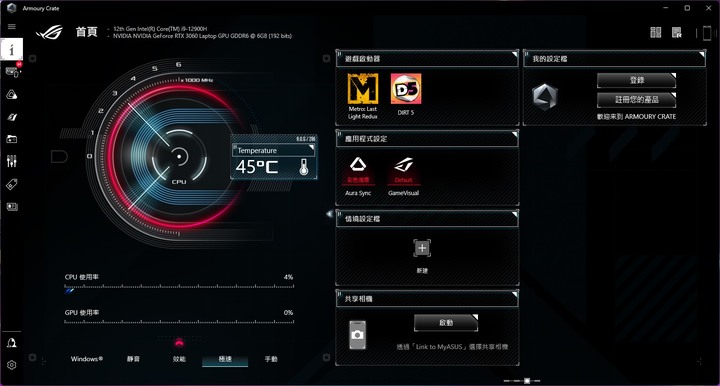Expand the 應用程式設定 panel corner
This screenshot has height=386, width=720.
pos(514,134)
